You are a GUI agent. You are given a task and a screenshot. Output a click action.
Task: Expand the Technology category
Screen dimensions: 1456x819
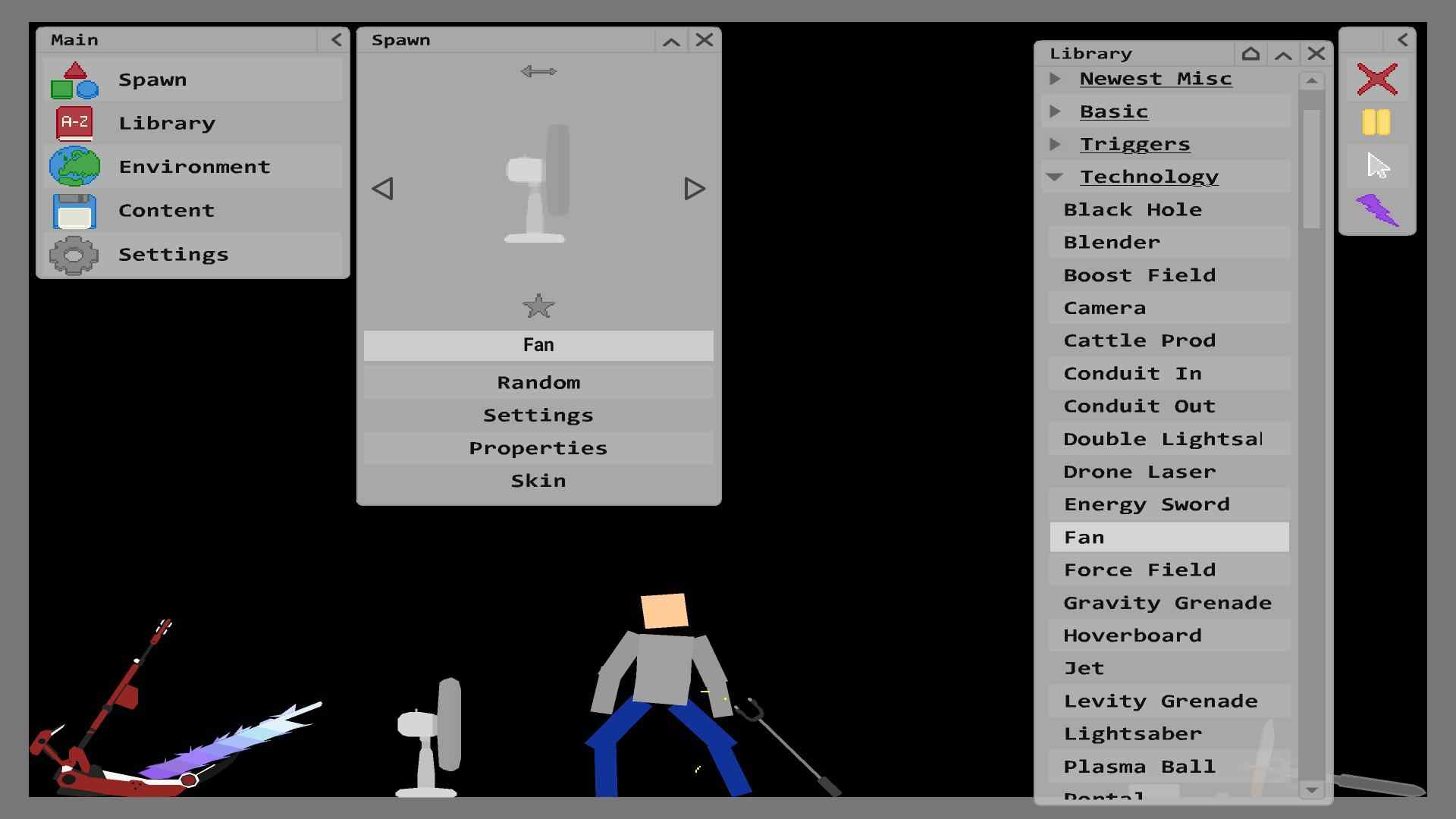point(1056,176)
